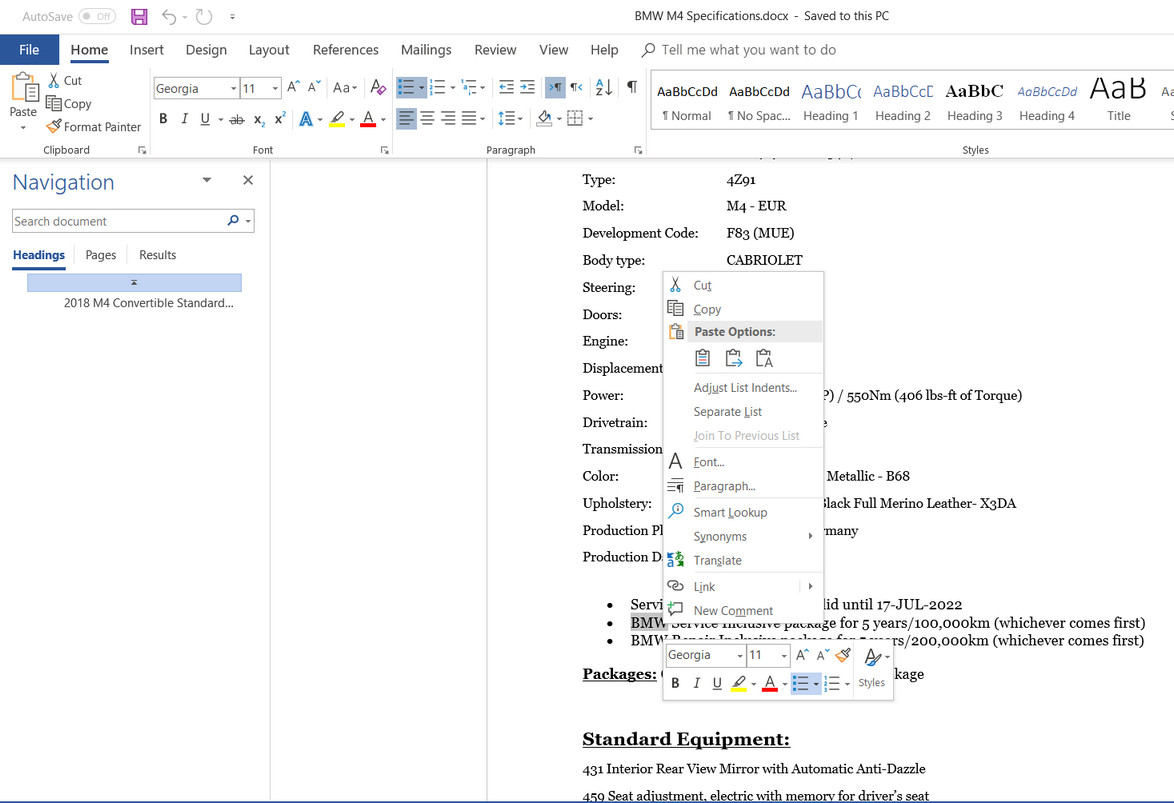The width and height of the screenshot is (1174, 803).
Task: Click the Clear All Formatting icon
Action: coord(378,88)
